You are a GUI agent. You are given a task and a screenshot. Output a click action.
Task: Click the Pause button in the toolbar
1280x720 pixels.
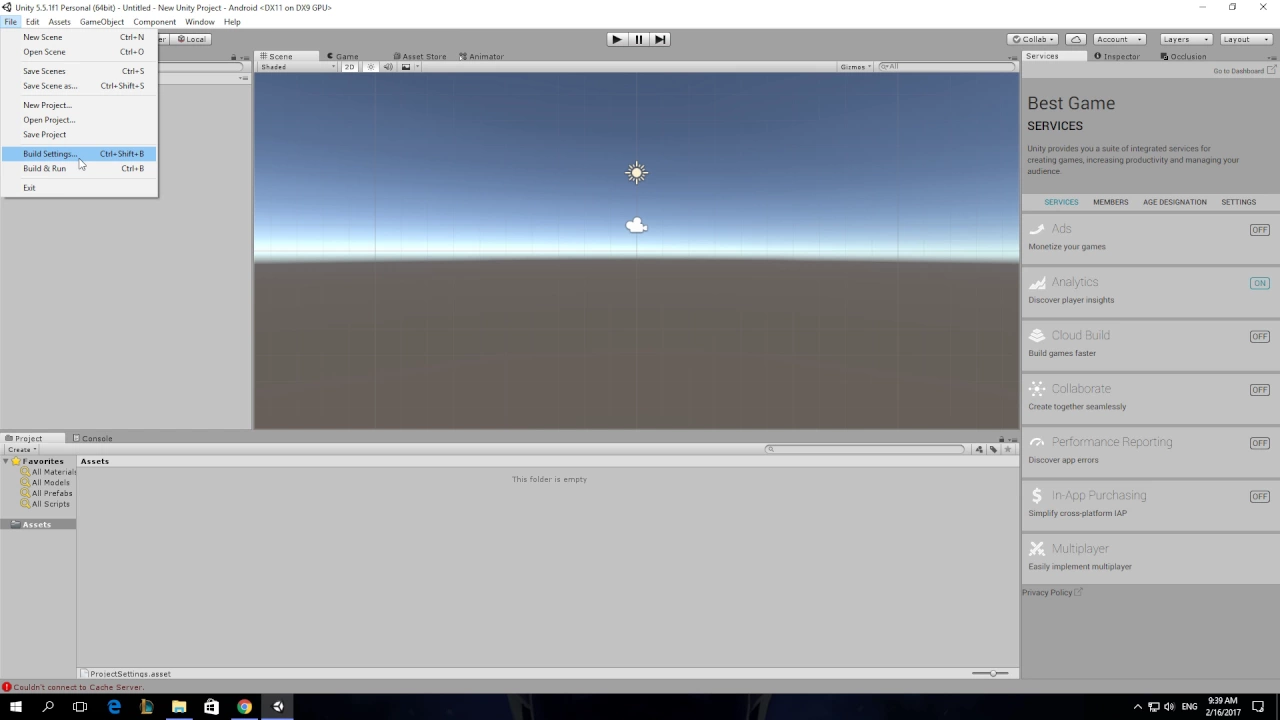639,39
